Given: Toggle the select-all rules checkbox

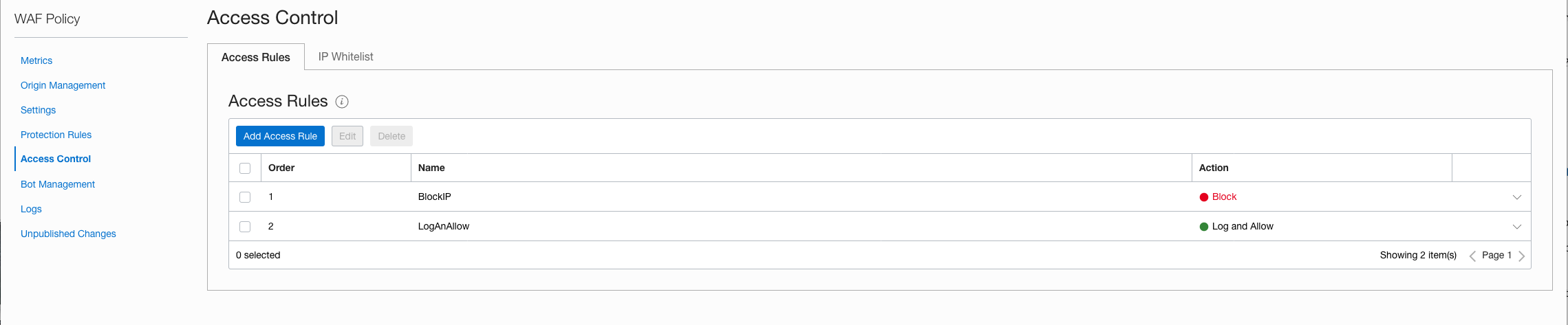Looking at the screenshot, I should point(245,168).
